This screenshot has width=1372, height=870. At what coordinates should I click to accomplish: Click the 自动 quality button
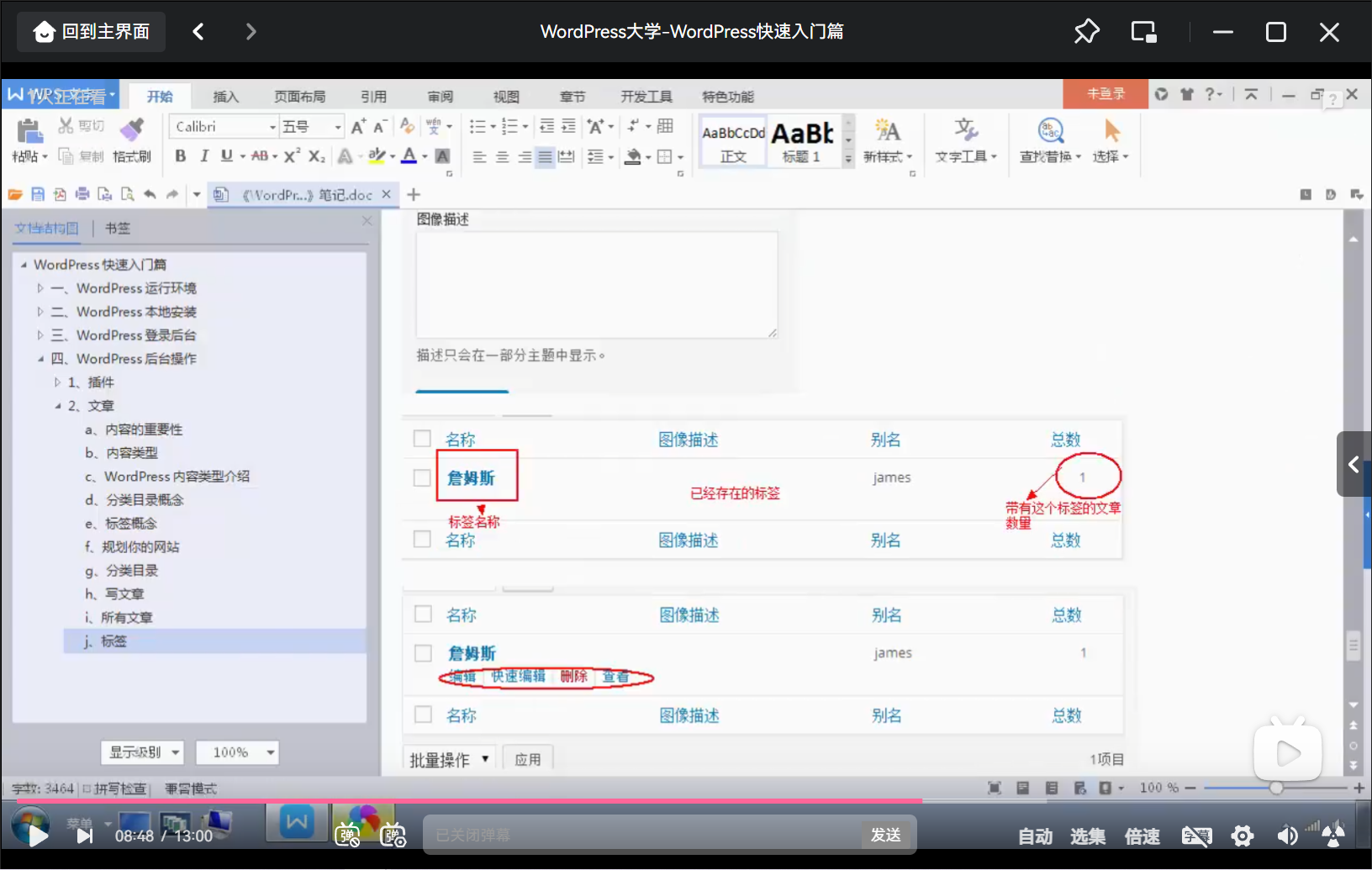tap(1035, 836)
